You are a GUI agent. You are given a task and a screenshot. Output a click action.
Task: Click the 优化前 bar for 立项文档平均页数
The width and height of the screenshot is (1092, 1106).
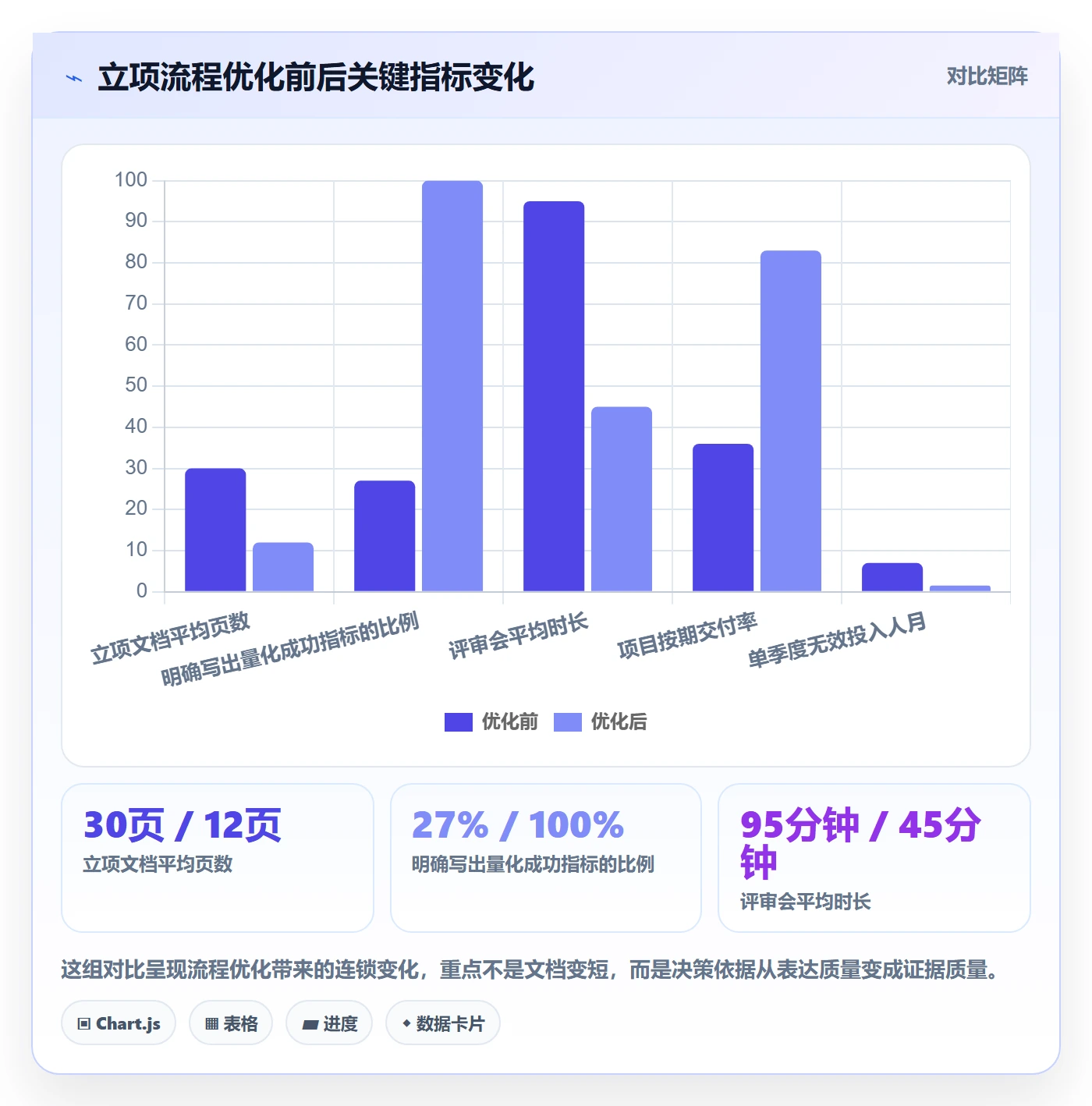tap(215, 530)
